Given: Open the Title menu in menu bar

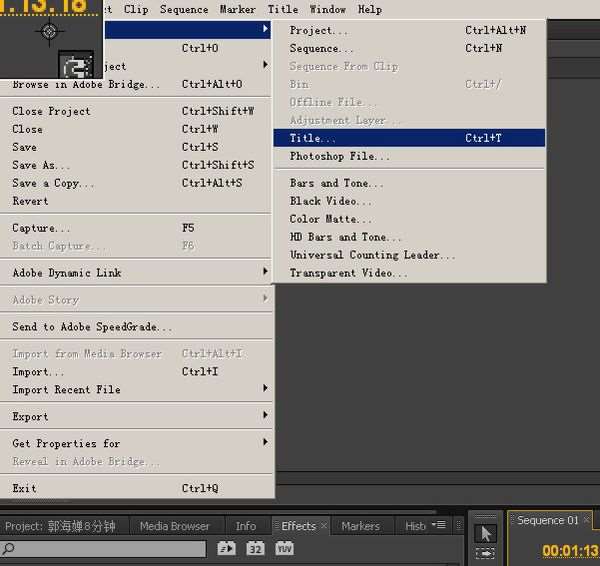Looking at the screenshot, I should pyautogui.click(x=283, y=9).
